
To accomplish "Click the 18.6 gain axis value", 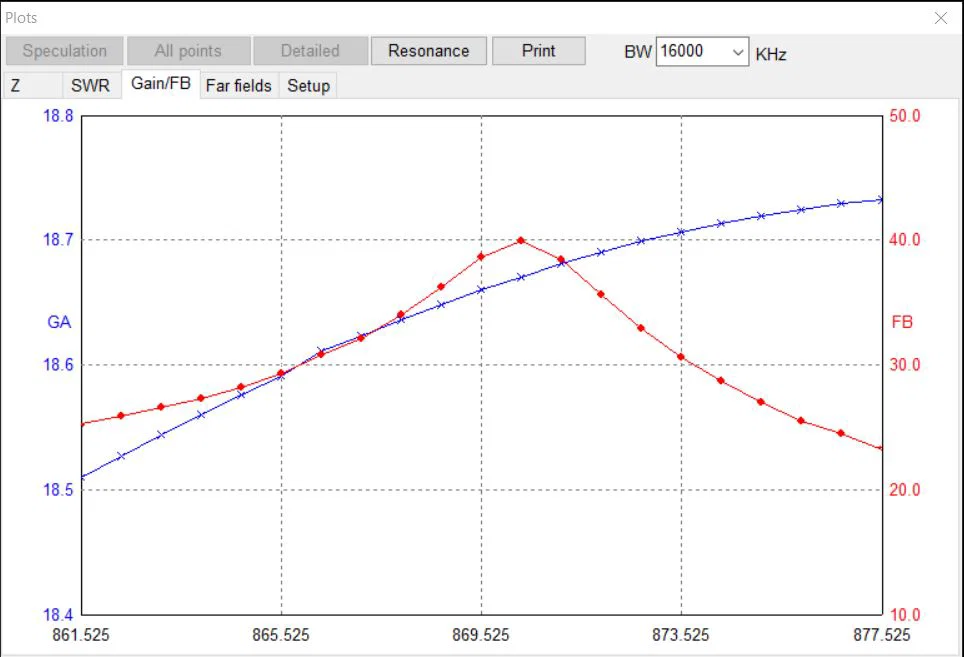I will point(58,364).
